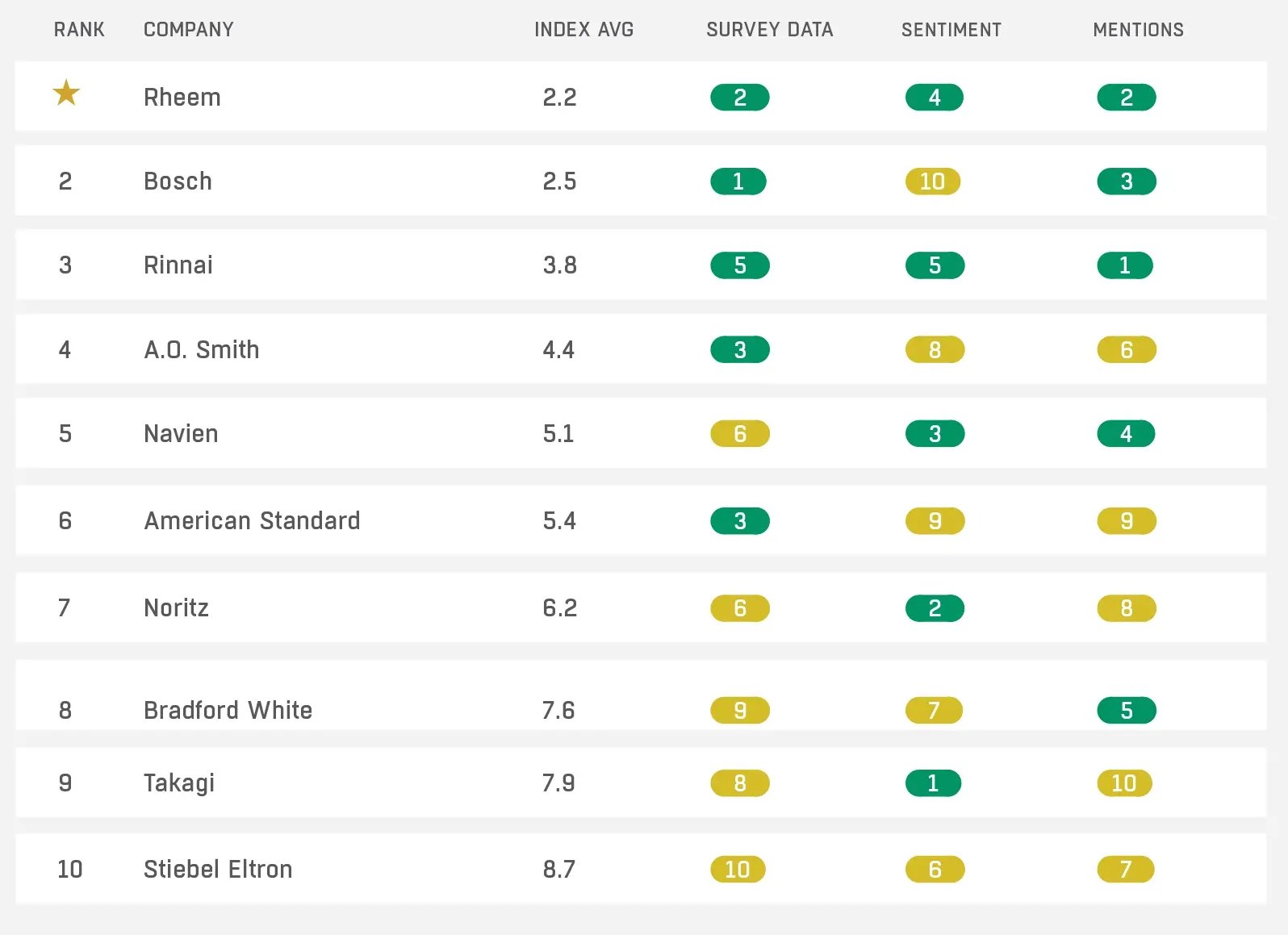
Task: Click Bradford White's green Mentions badge
Action: click(x=1127, y=711)
